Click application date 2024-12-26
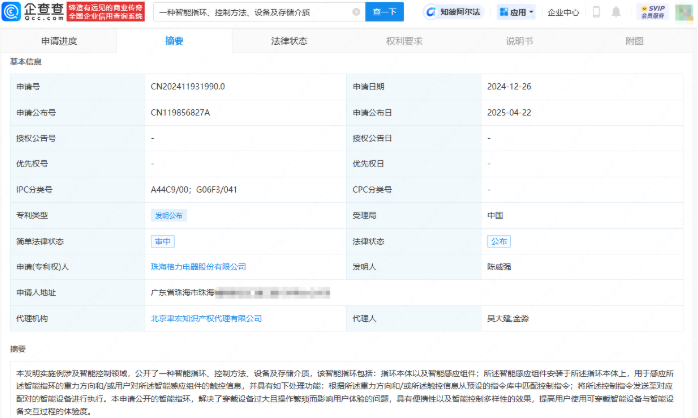Viewport: 698px width, 418px height. [x=509, y=86]
